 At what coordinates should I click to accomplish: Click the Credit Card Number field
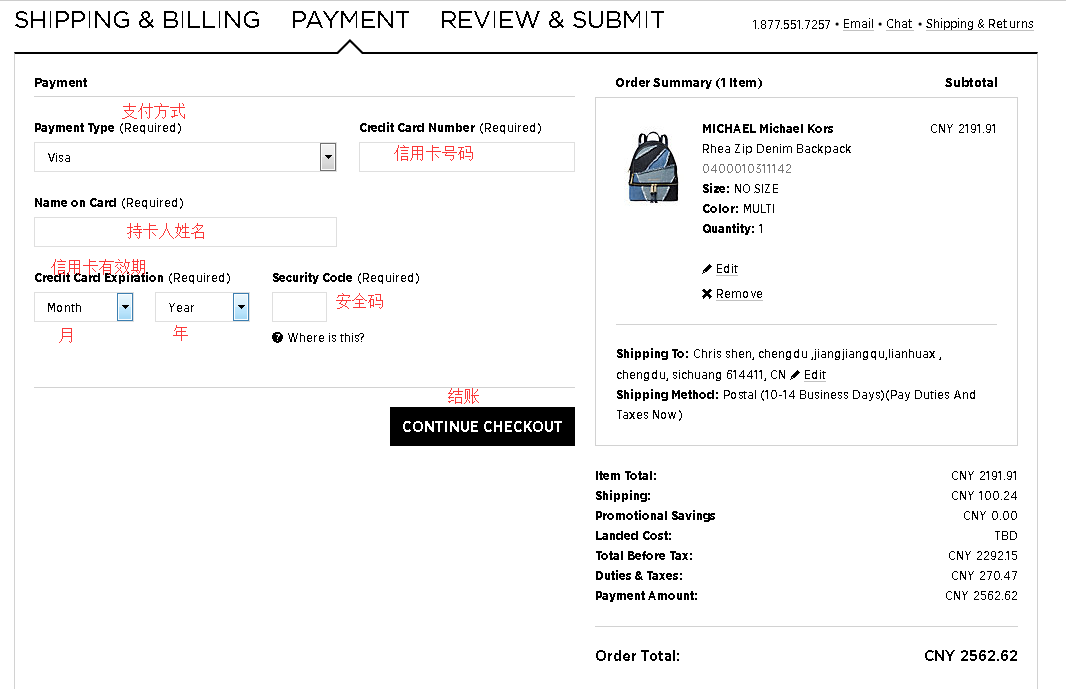tap(467, 157)
